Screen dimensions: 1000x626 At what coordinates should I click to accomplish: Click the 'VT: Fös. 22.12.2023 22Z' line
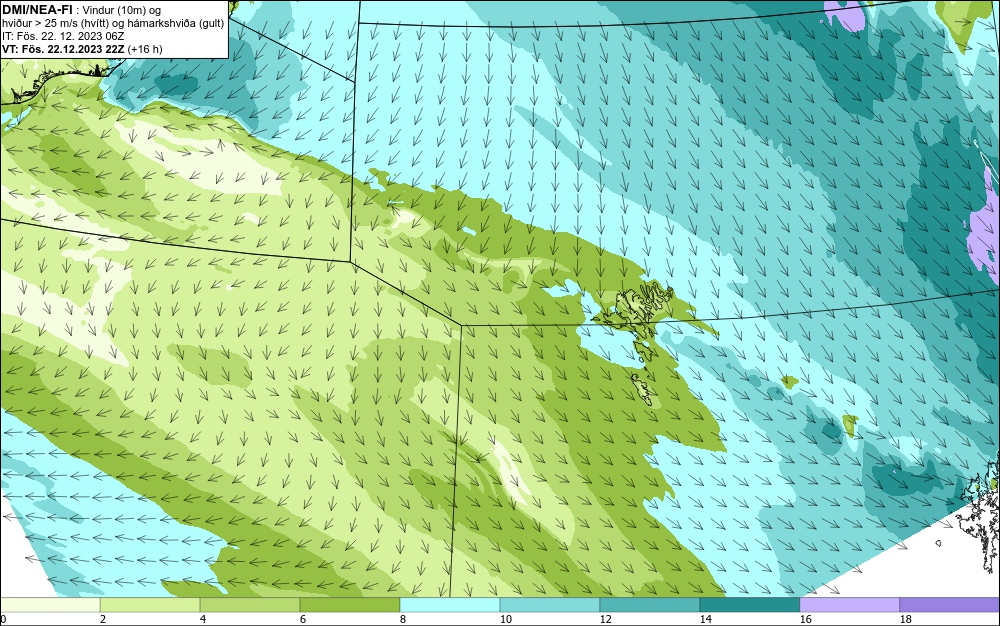(63, 49)
